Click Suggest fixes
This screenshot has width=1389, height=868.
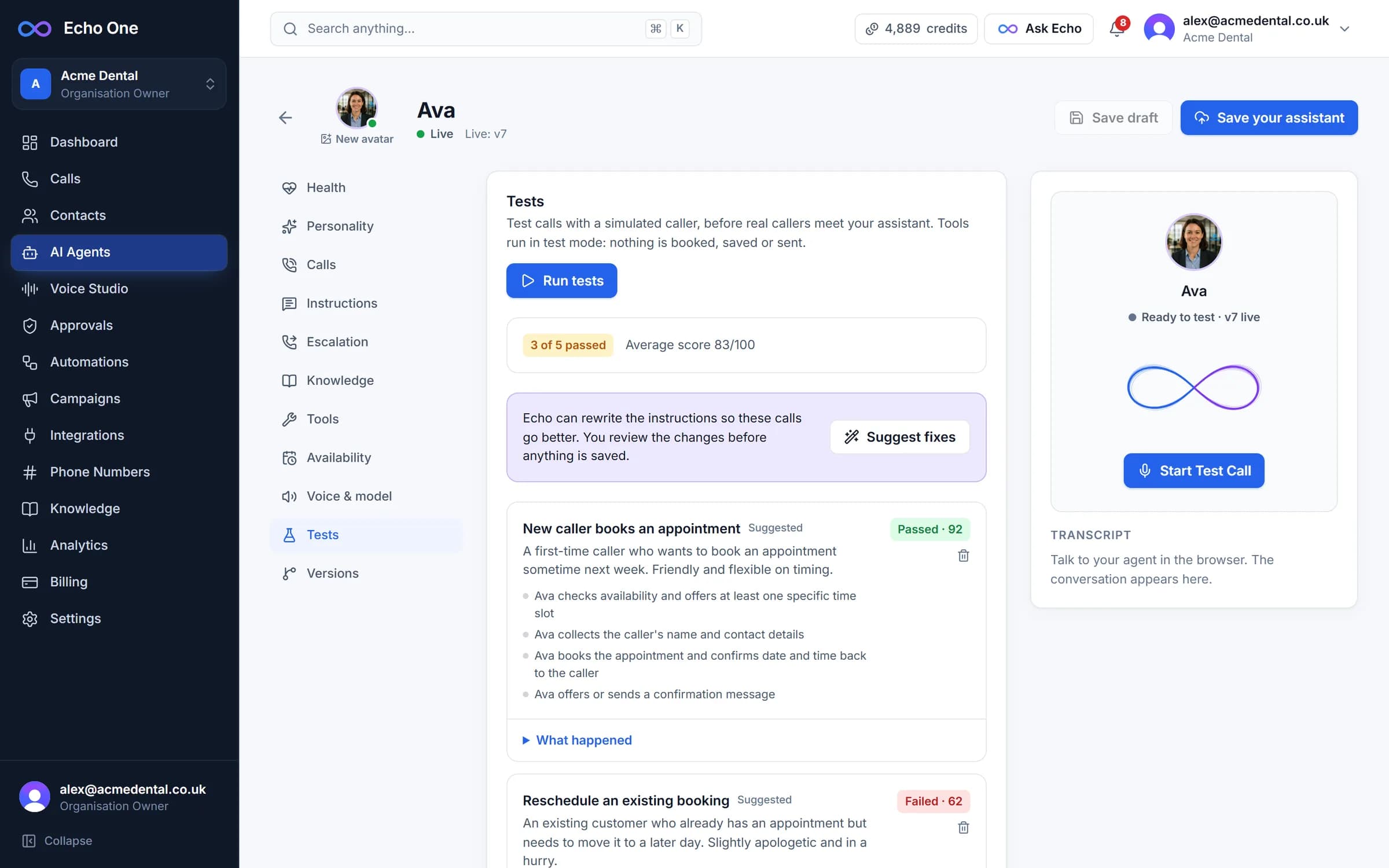[x=899, y=437]
